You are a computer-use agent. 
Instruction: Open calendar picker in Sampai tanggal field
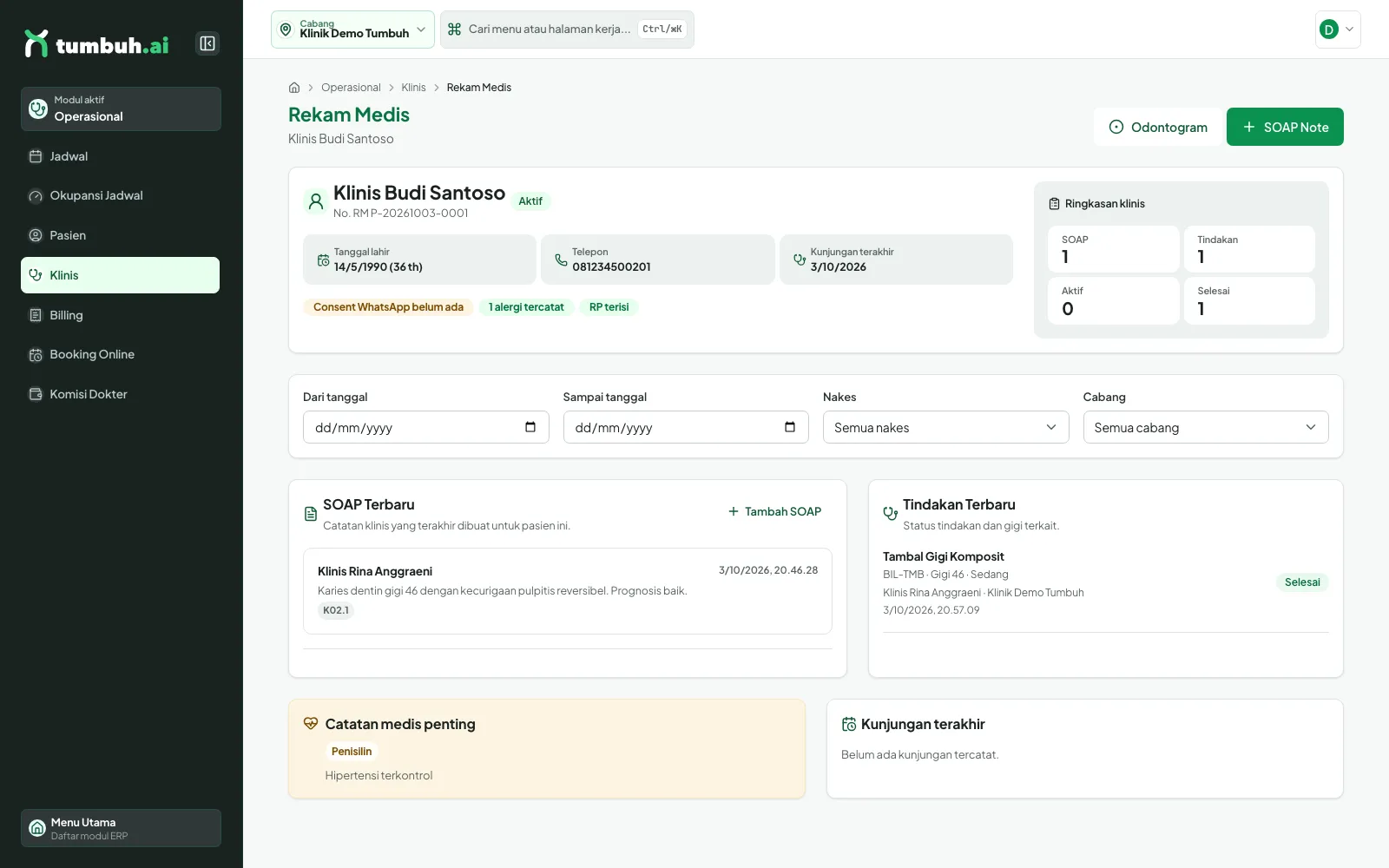coord(790,427)
